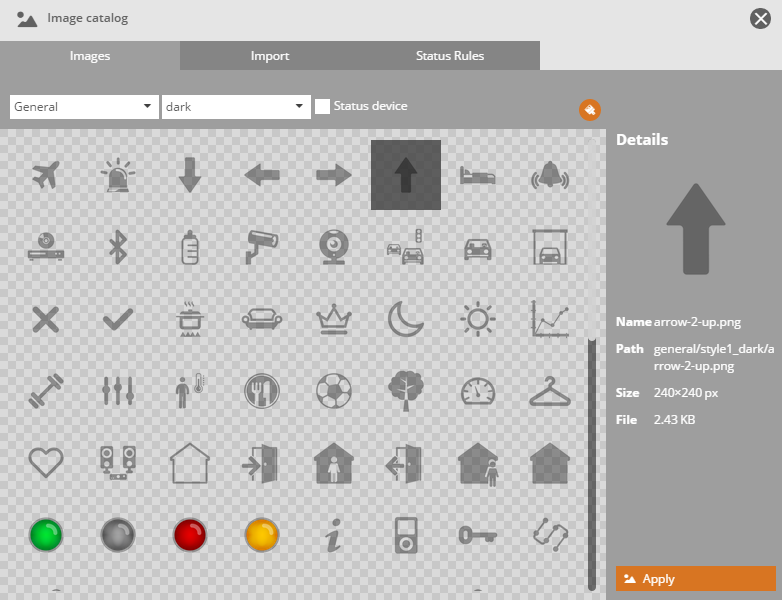Select the airplane icon

tap(46, 175)
